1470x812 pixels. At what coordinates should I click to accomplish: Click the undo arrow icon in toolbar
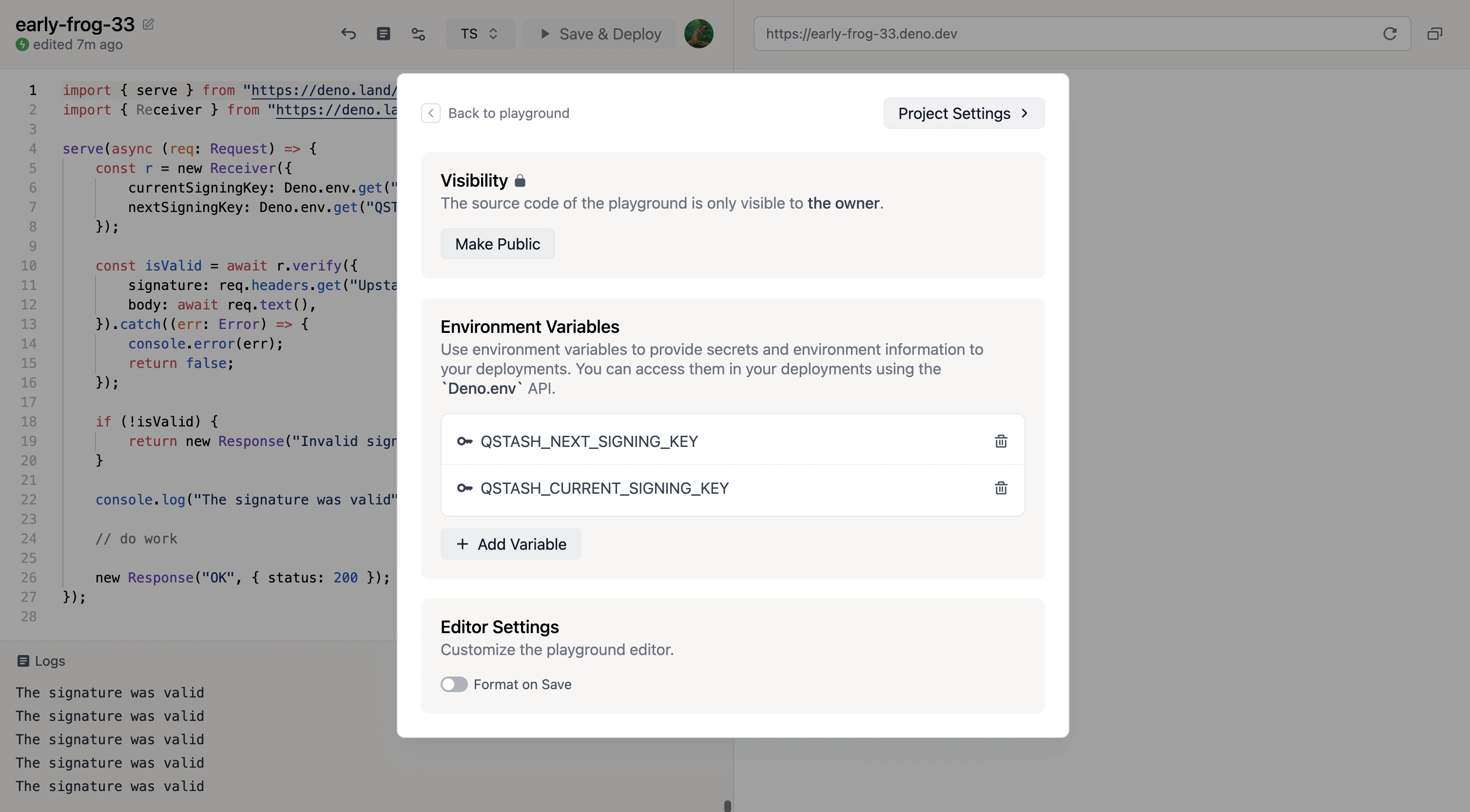tap(348, 34)
